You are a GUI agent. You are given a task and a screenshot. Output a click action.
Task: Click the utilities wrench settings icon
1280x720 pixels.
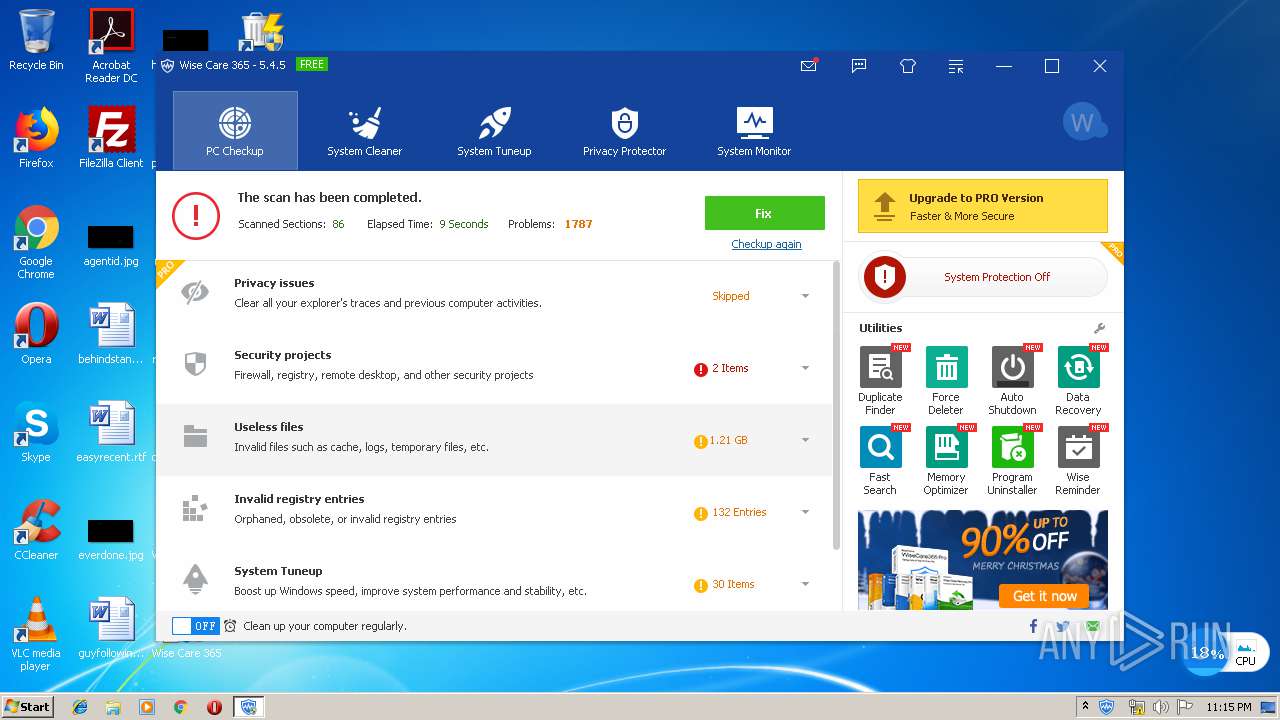[x=1099, y=328]
